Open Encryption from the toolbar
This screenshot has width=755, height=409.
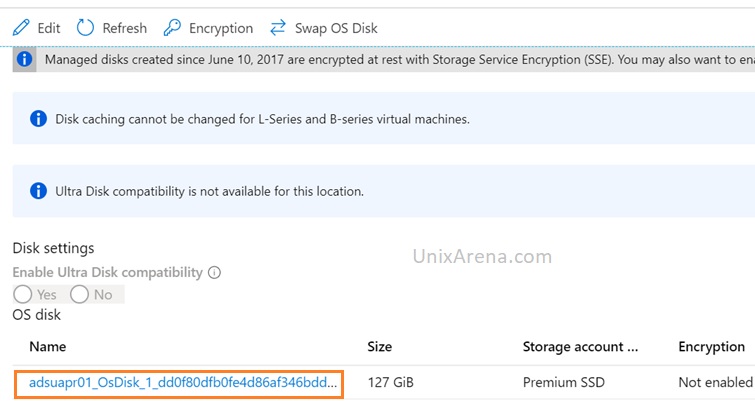coord(221,28)
